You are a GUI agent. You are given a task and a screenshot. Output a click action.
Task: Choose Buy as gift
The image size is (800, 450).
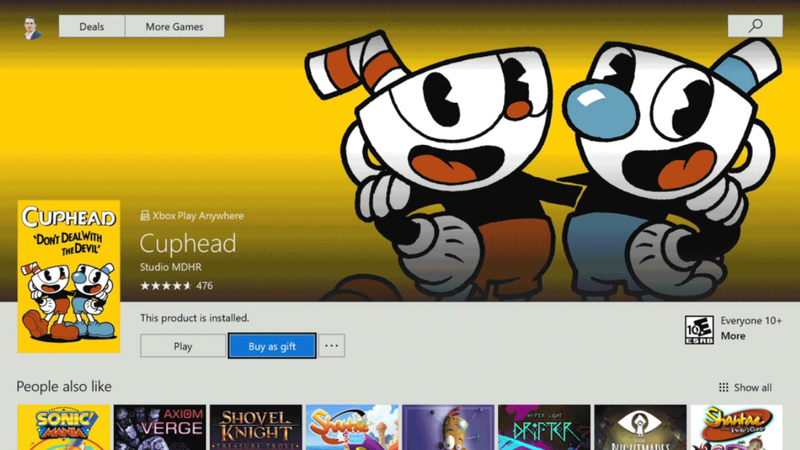(x=272, y=346)
